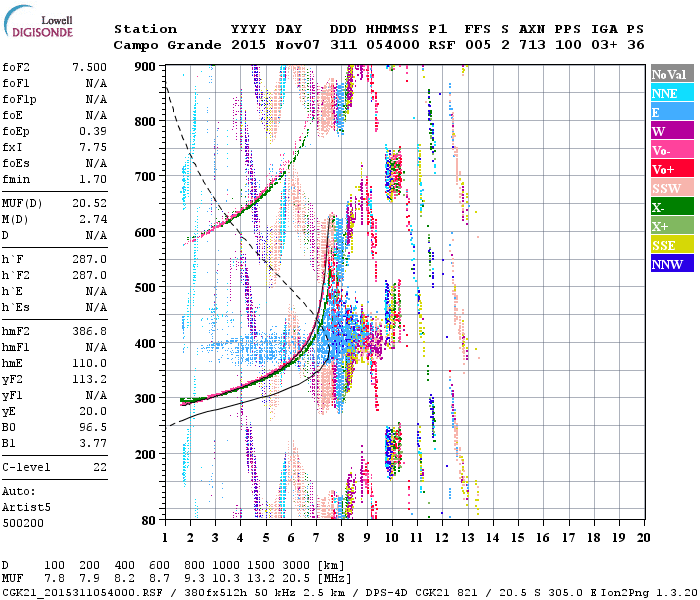This screenshot has width=700, height=600.
Task: Click the 5 MHz frequency axis label
Action: click(x=266, y=538)
